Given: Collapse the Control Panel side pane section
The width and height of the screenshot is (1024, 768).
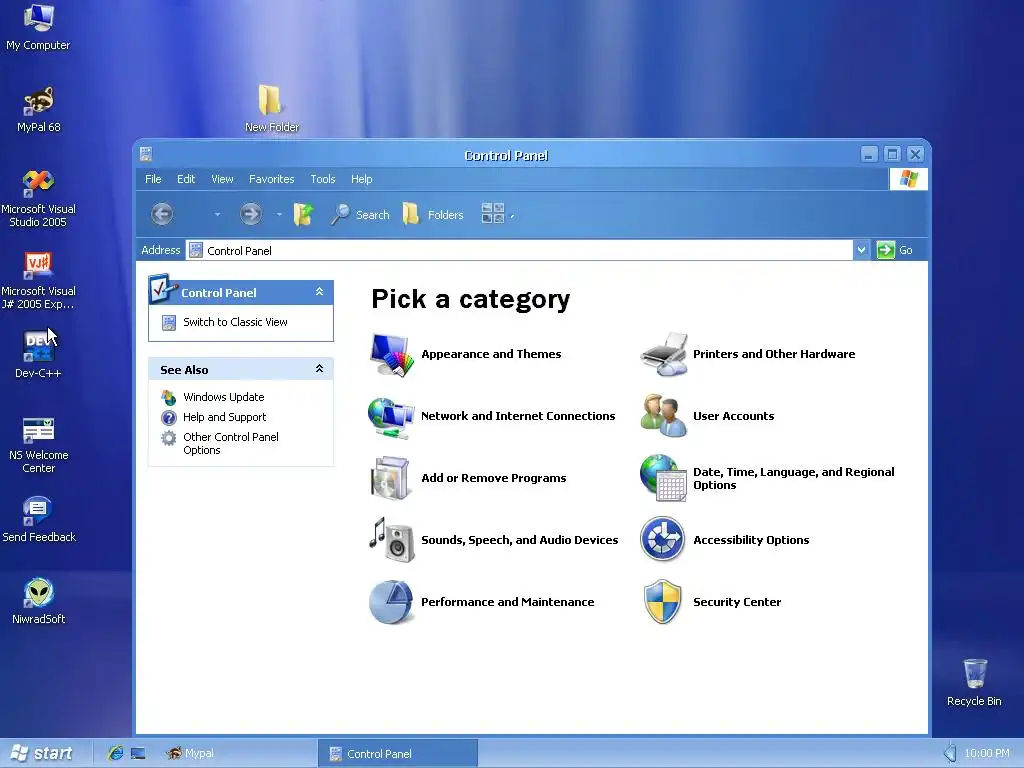Looking at the screenshot, I should click(319, 292).
